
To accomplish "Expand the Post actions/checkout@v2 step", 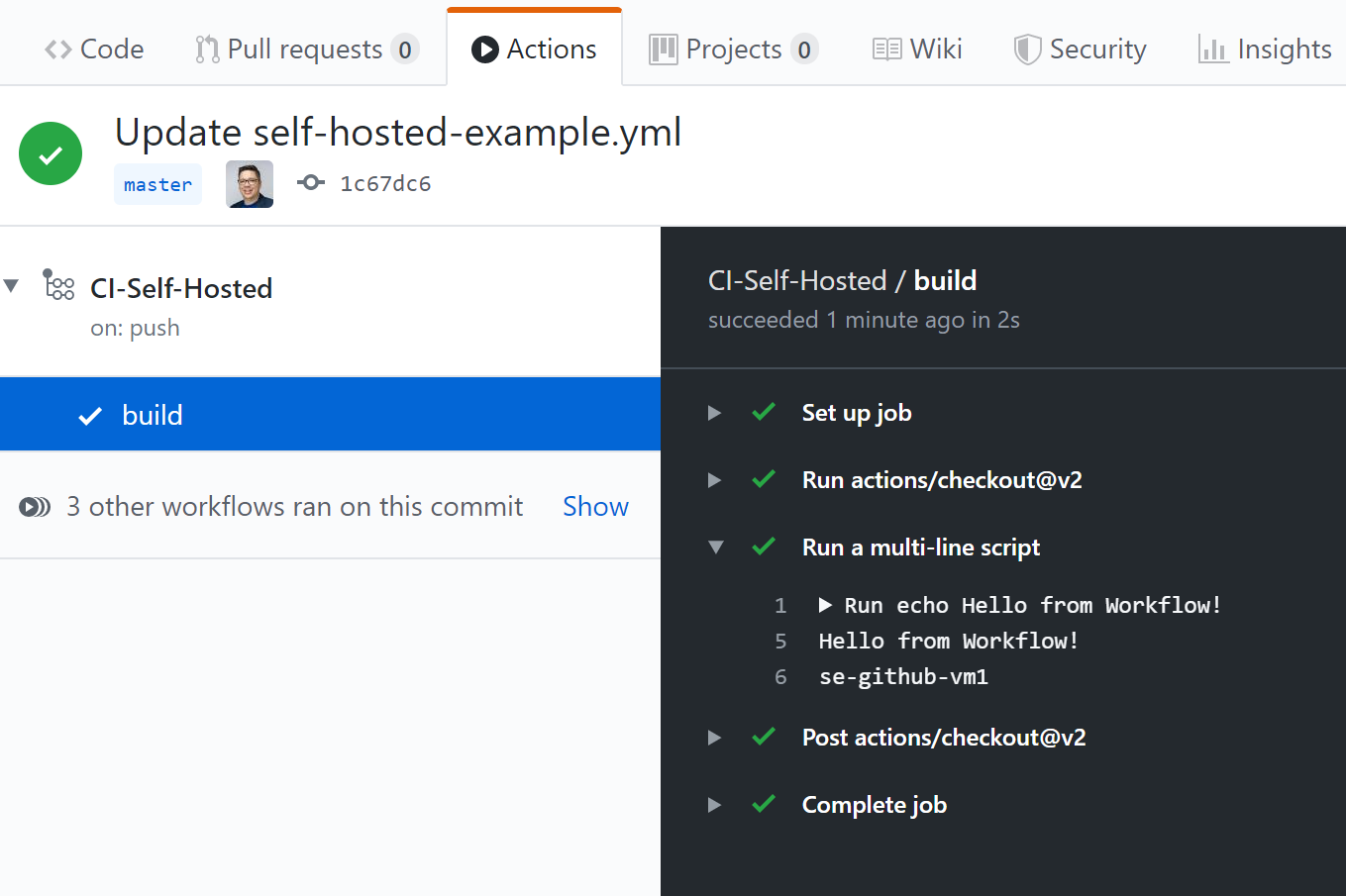I will click(x=715, y=737).
